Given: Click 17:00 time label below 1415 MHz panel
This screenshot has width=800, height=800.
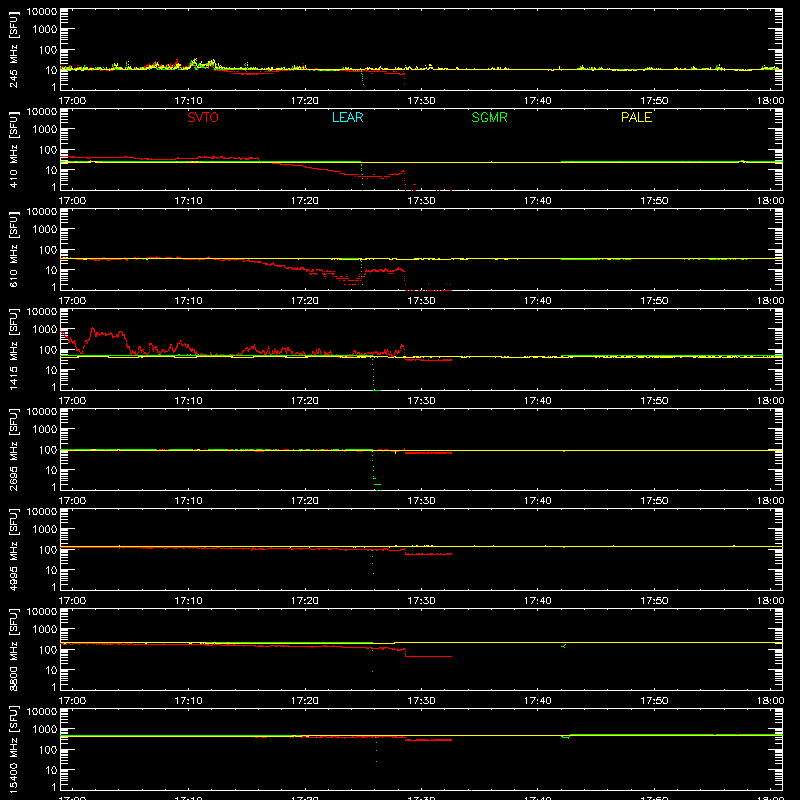Looking at the screenshot, I should pos(72,401).
